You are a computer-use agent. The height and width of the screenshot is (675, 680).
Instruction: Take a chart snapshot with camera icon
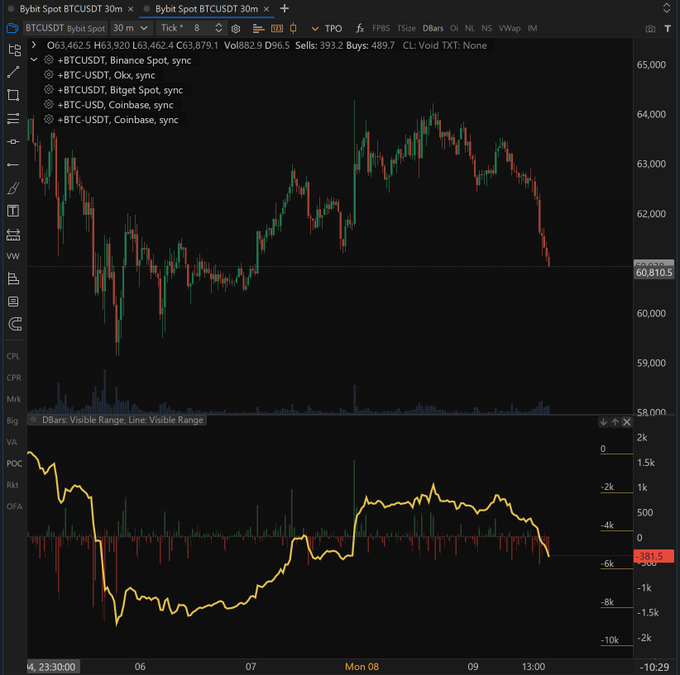click(x=650, y=29)
